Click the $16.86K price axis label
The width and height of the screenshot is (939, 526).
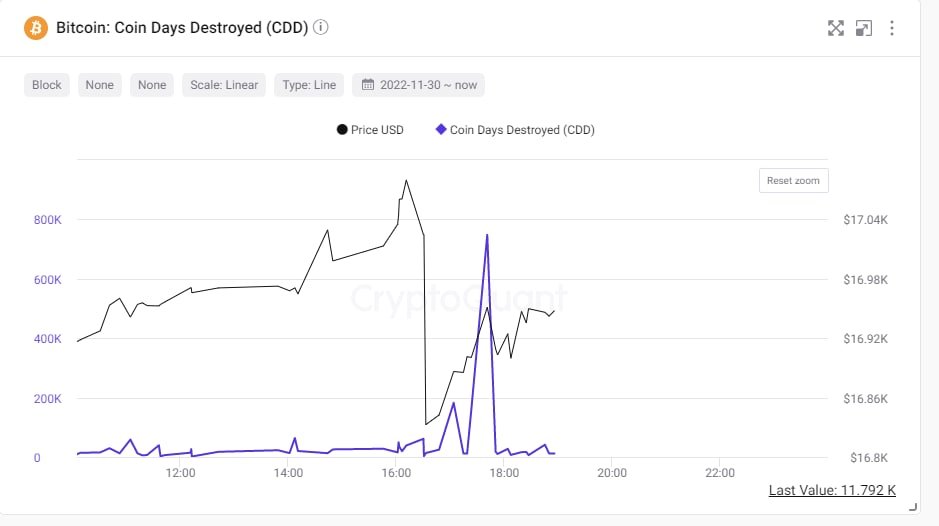(865, 399)
